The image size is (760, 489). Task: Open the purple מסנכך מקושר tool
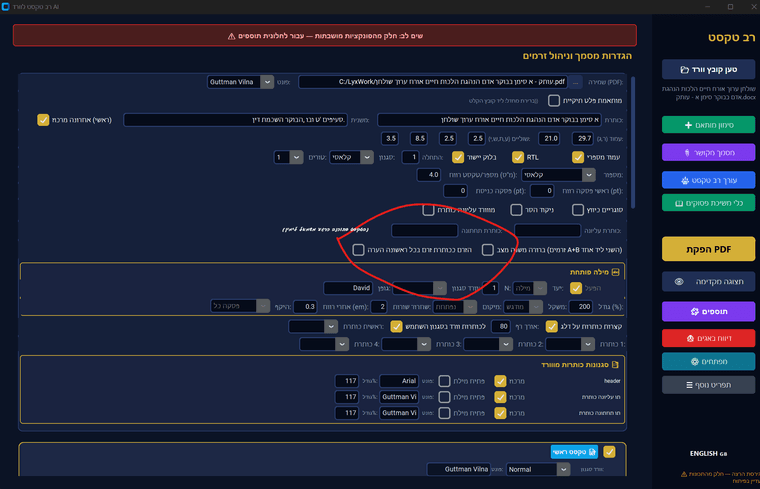pyautogui.click(x=702, y=153)
